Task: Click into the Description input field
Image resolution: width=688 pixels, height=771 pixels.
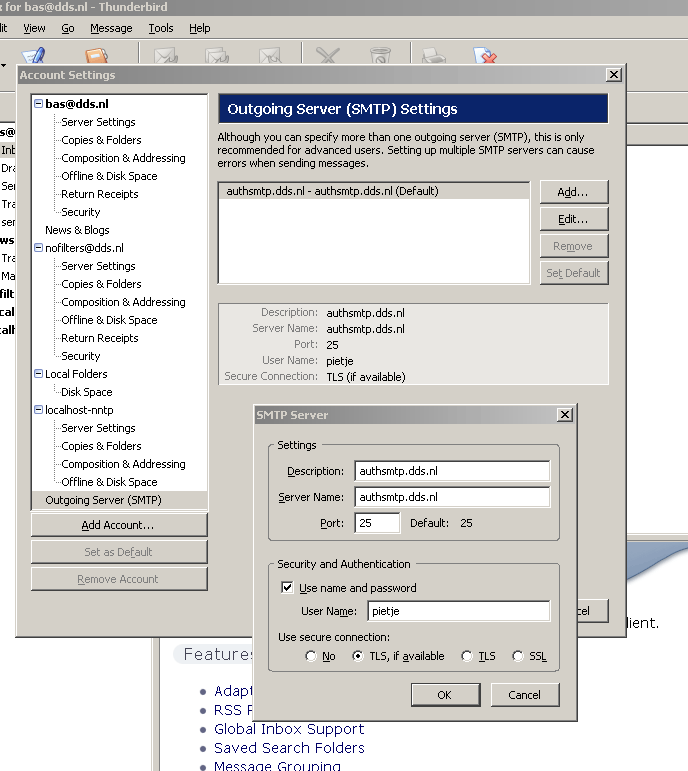Action: point(452,471)
